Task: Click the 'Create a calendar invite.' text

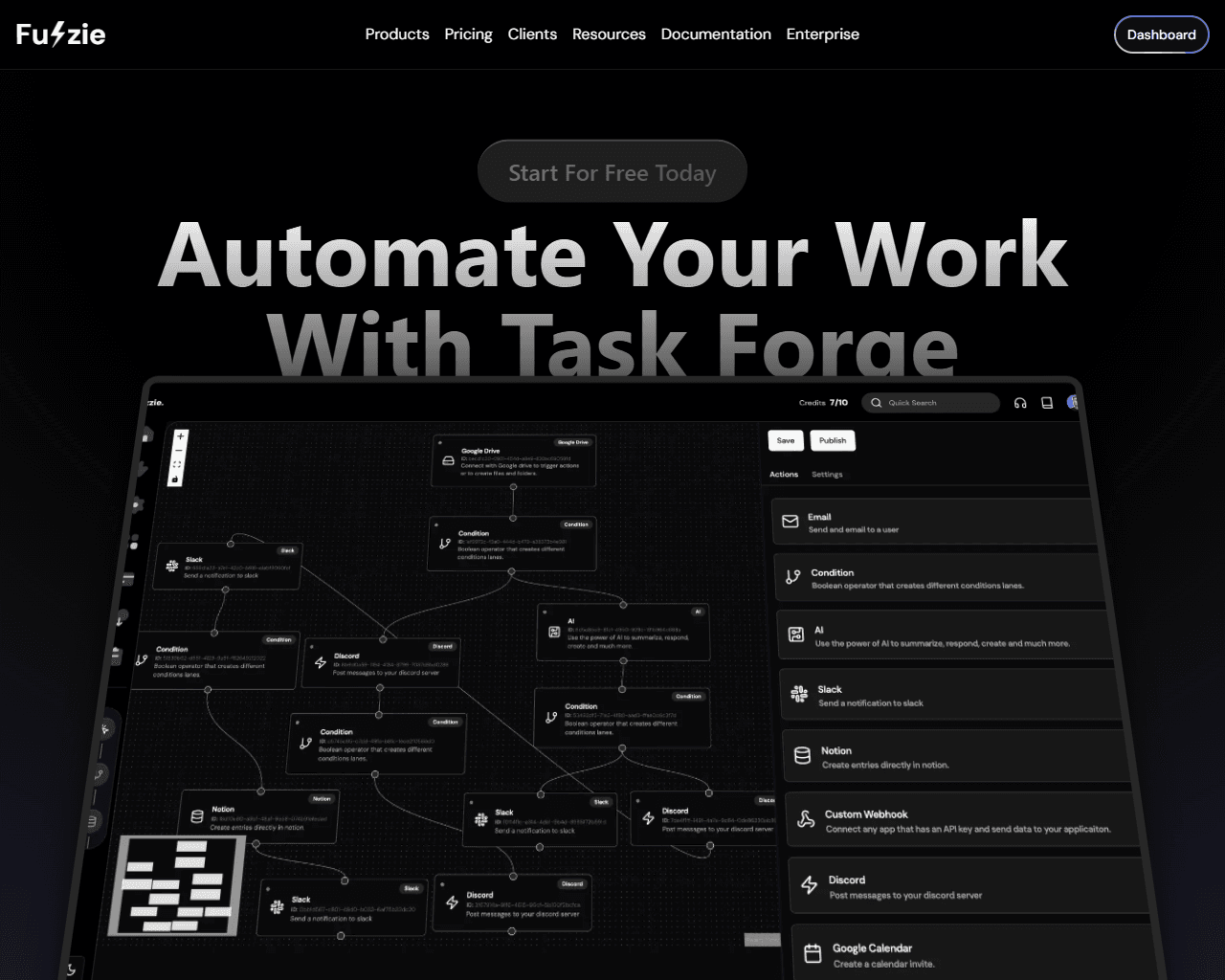Action: [x=883, y=965]
